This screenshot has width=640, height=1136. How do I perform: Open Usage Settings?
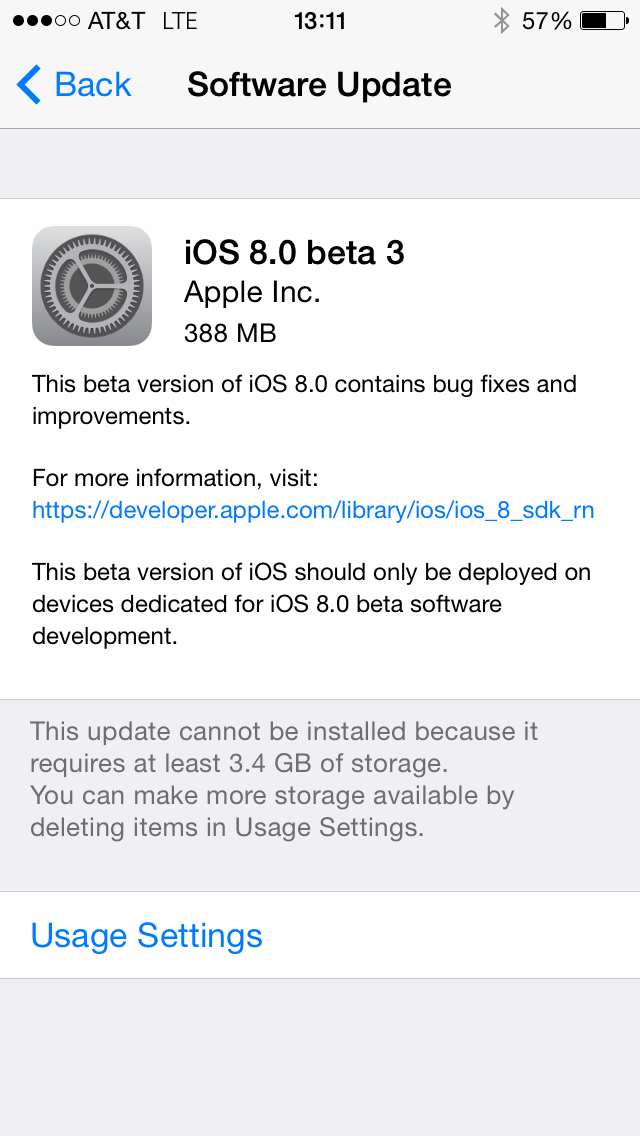[x=320, y=935]
